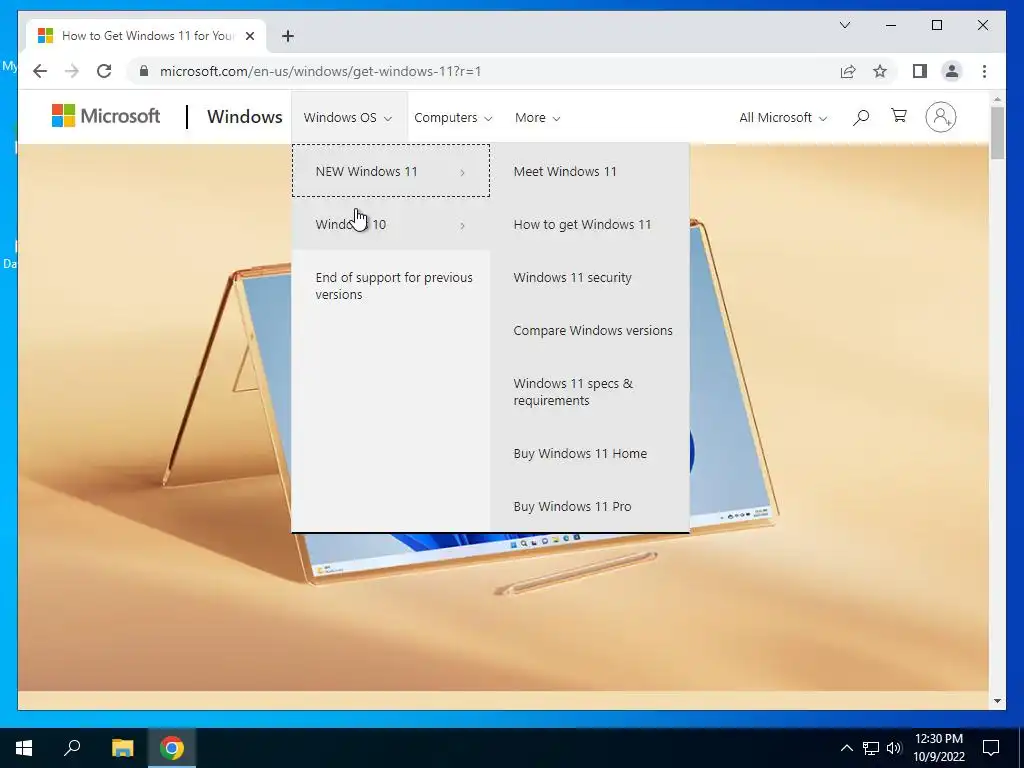Image resolution: width=1024 pixels, height=768 pixels.
Task: Open the site search magnifier icon
Action: point(861,118)
